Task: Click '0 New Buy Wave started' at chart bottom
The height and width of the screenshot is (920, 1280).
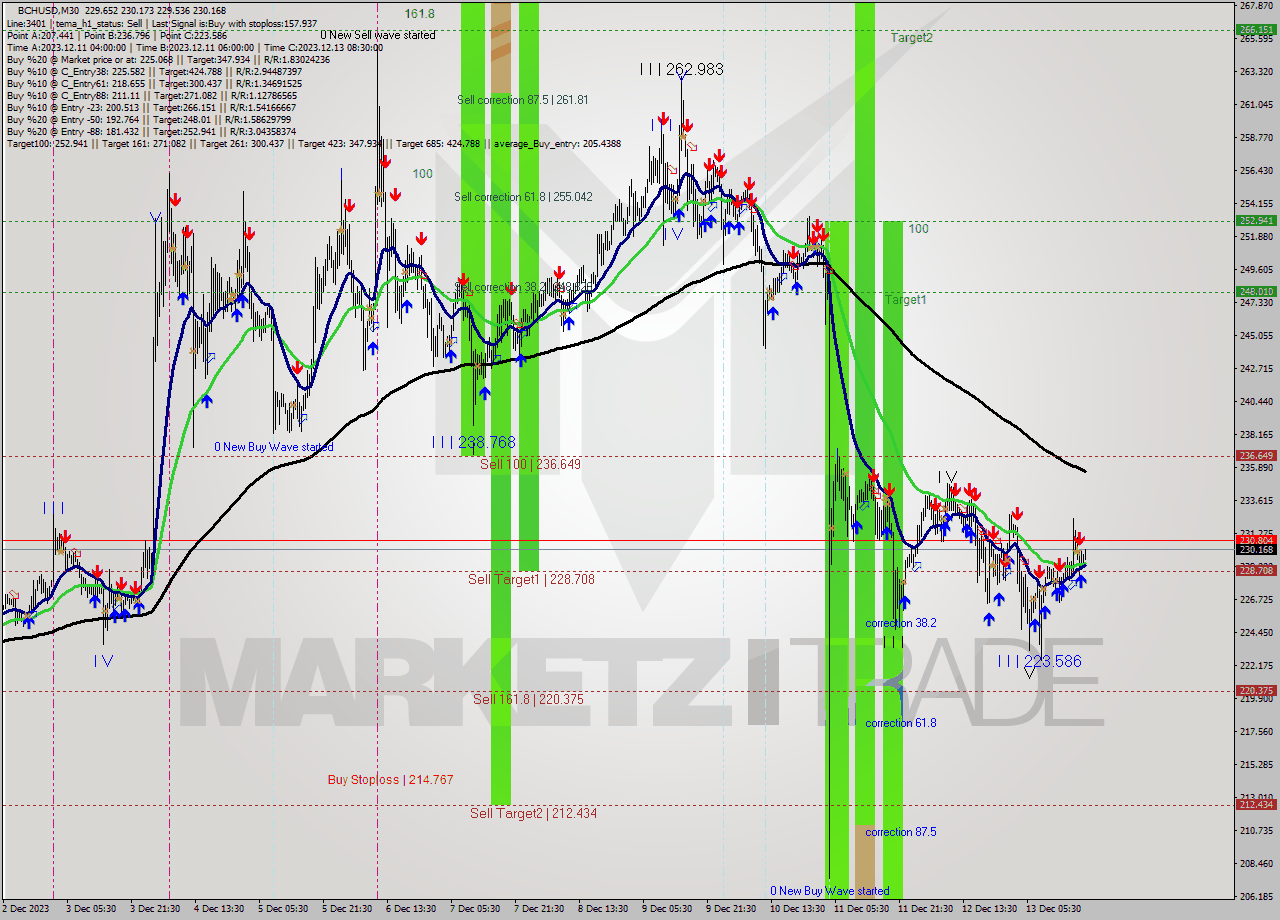Action: [x=829, y=891]
